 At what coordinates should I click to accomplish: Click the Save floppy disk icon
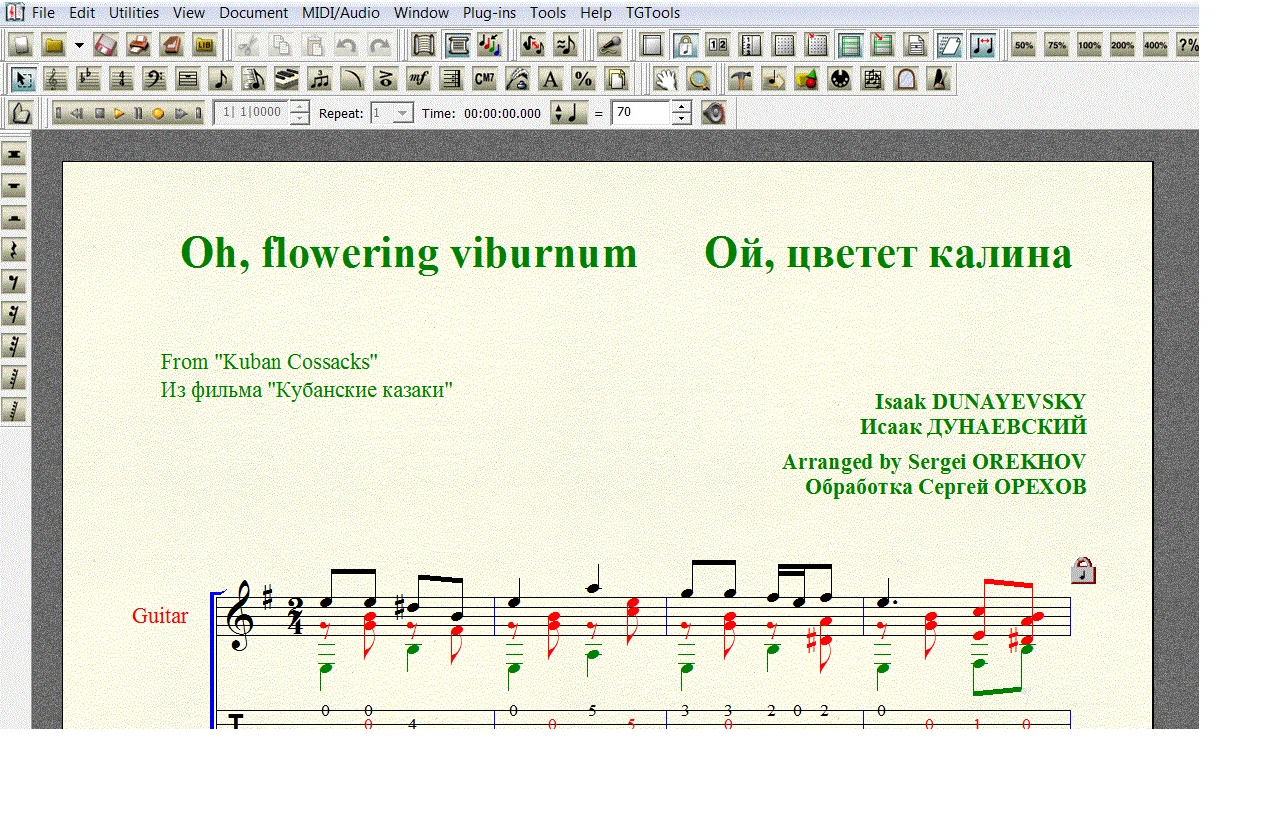(107, 45)
